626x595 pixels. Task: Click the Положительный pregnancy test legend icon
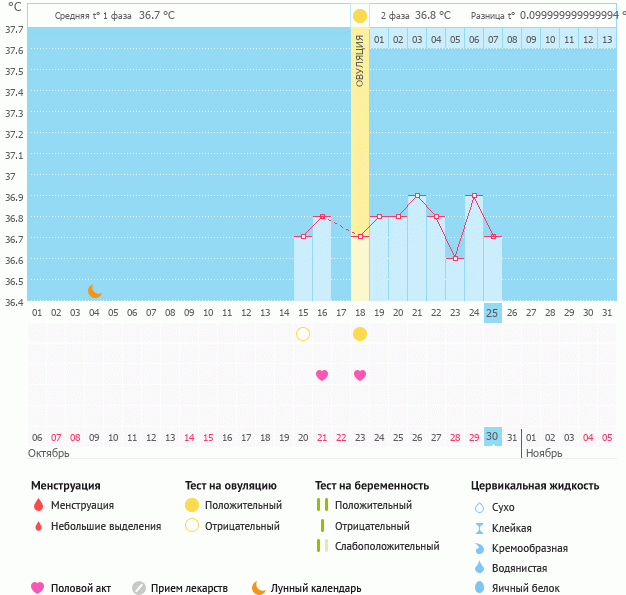click(x=322, y=506)
